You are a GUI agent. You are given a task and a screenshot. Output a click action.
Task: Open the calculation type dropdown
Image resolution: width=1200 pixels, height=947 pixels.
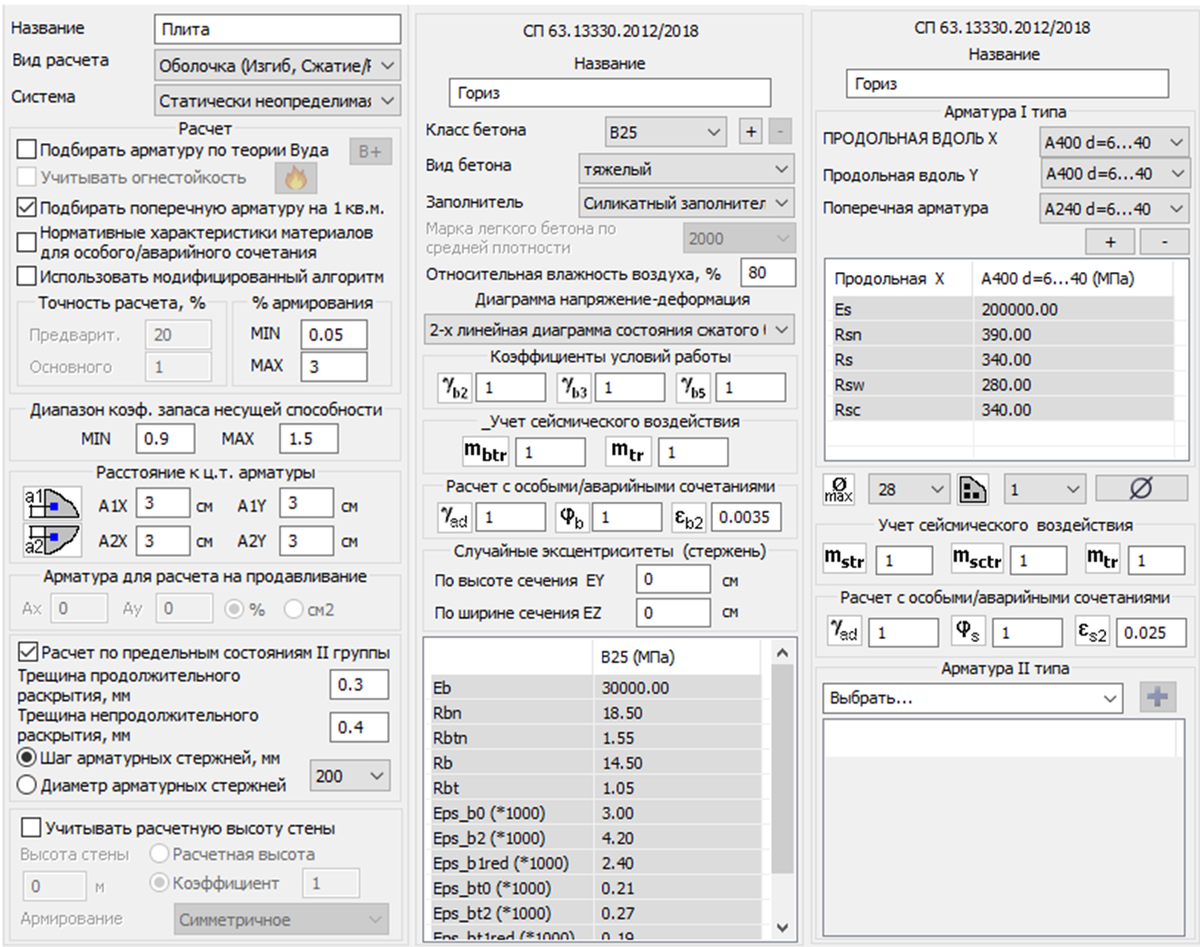tap(278, 66)
